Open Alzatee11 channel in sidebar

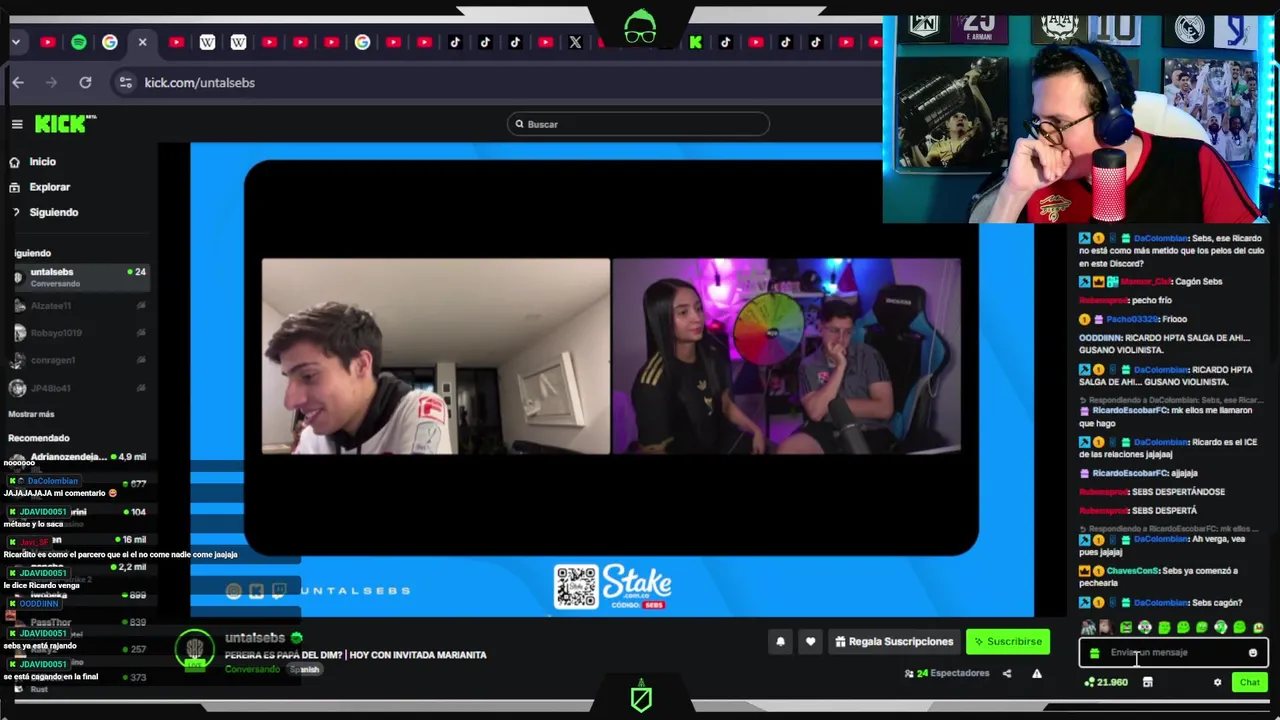coord(80,305)
